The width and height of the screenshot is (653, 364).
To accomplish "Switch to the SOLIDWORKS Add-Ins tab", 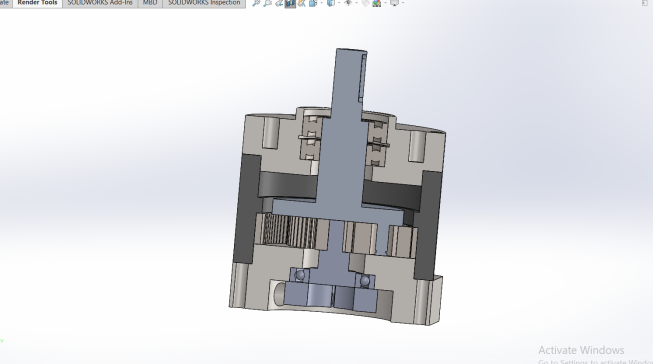I will point(100,3).
